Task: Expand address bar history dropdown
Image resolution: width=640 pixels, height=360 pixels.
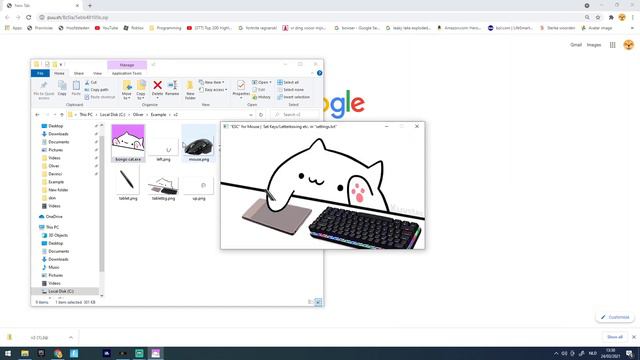Action: coord(251,115)
